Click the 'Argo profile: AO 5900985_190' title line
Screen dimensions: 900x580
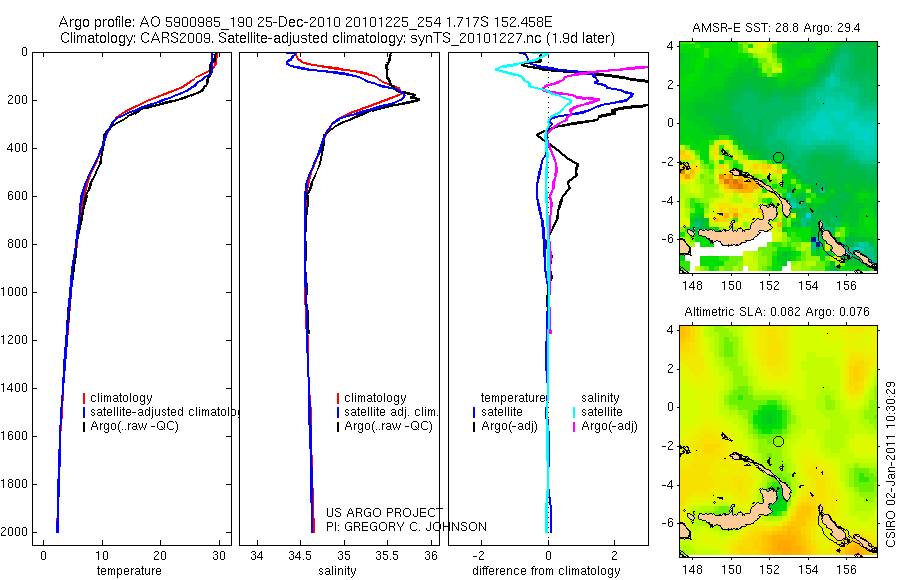tap(305, 22)
